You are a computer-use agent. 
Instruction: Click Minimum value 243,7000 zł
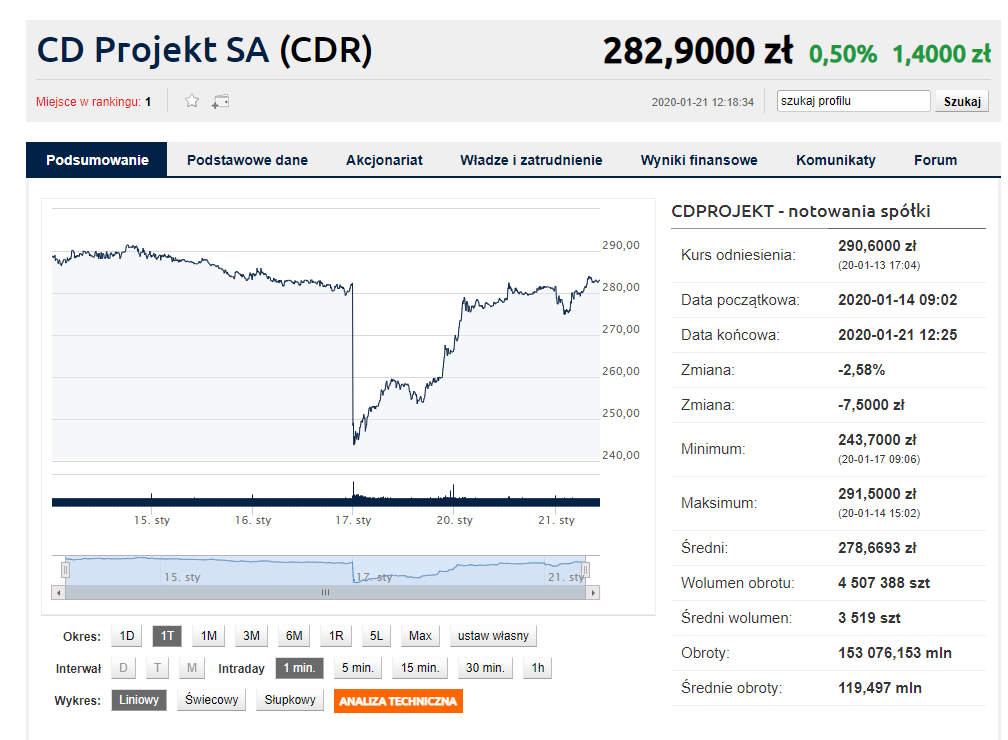click(x=877, y=440)
